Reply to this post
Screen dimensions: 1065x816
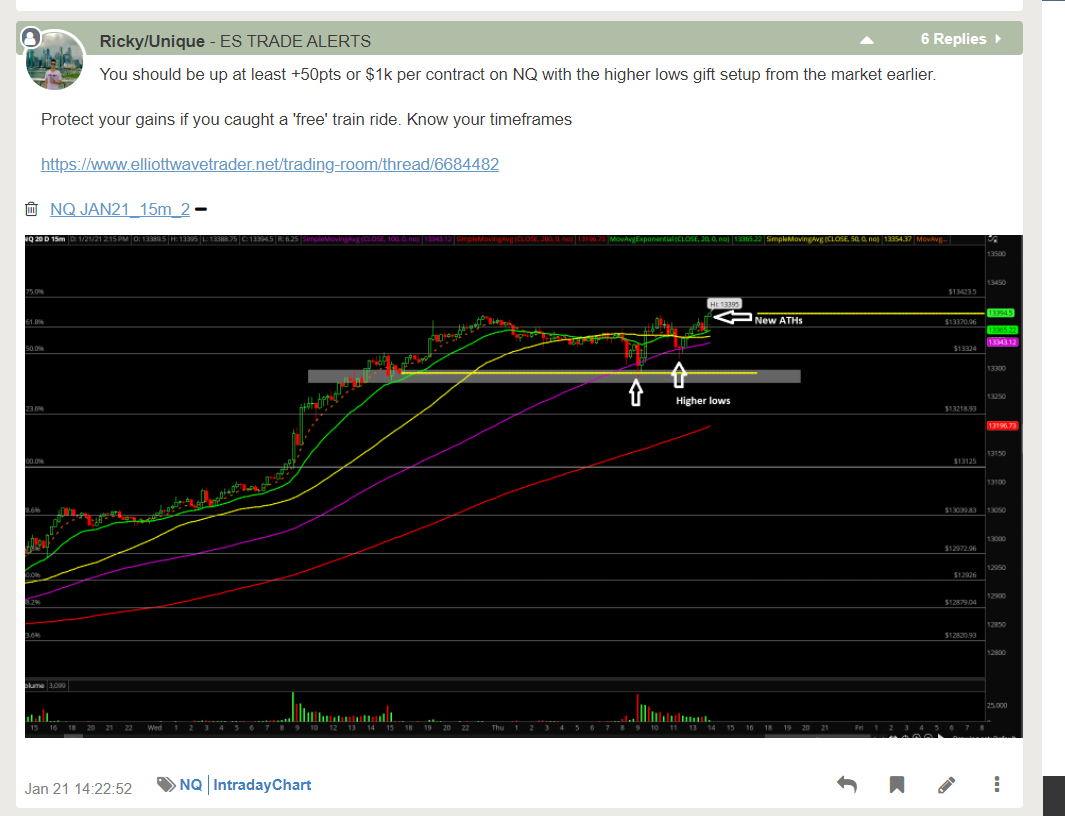click(847, 785)
